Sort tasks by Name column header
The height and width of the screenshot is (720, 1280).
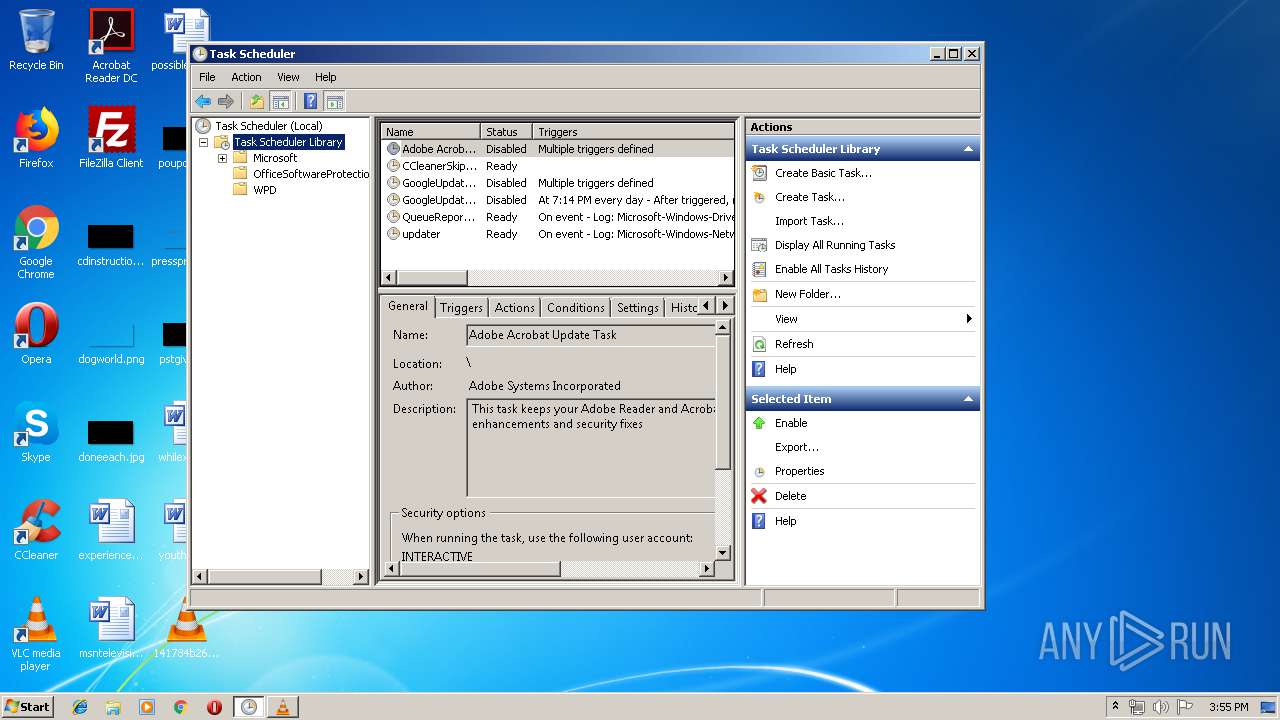click(x=430, y=132)
